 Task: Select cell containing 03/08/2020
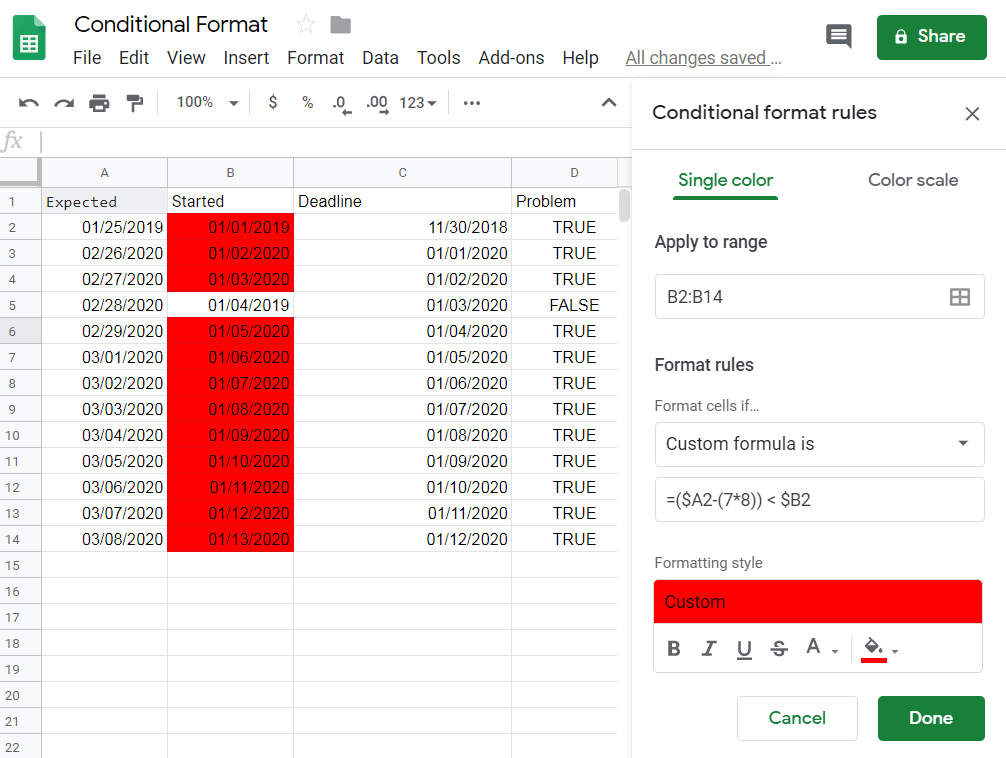tap(105, 539)
